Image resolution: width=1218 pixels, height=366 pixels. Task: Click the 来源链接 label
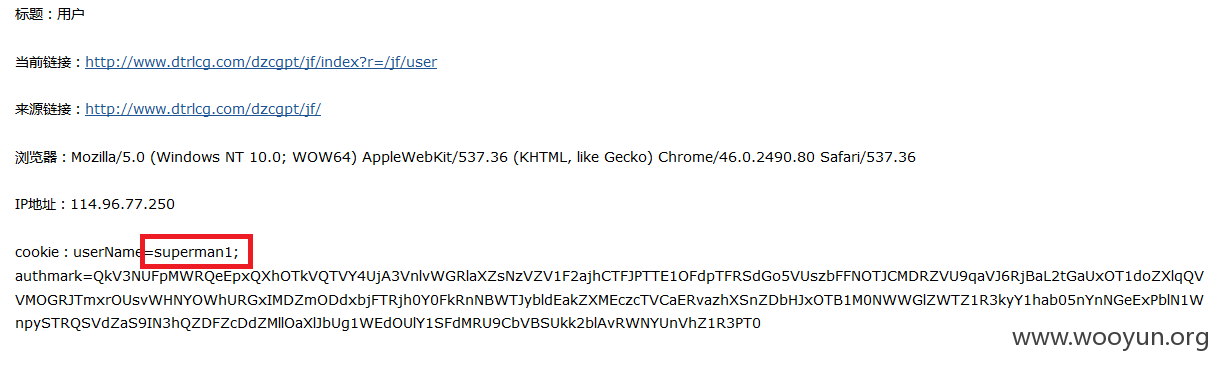[x=43, y=109]
